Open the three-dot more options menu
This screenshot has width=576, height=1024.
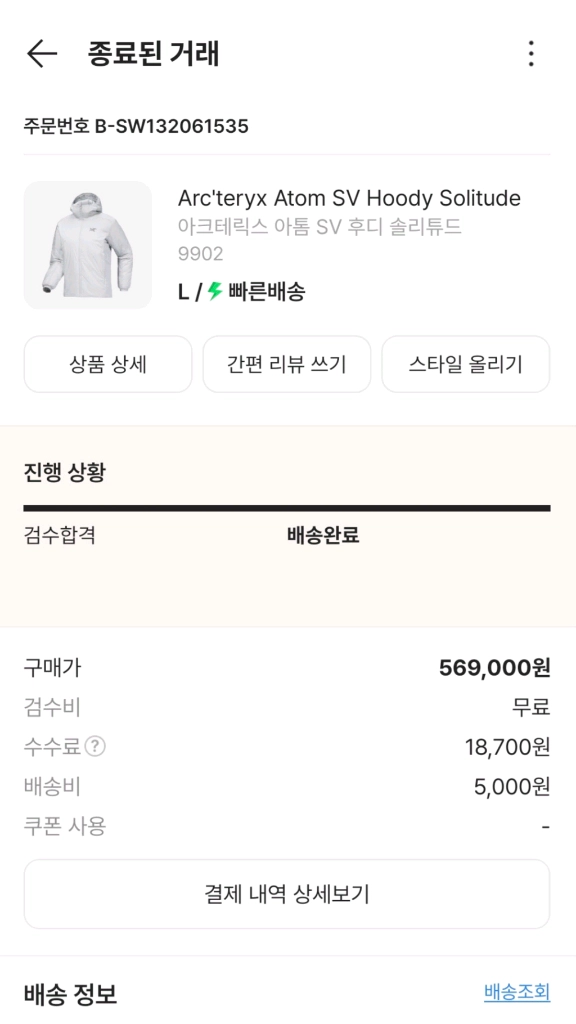[x=531, y=54]
